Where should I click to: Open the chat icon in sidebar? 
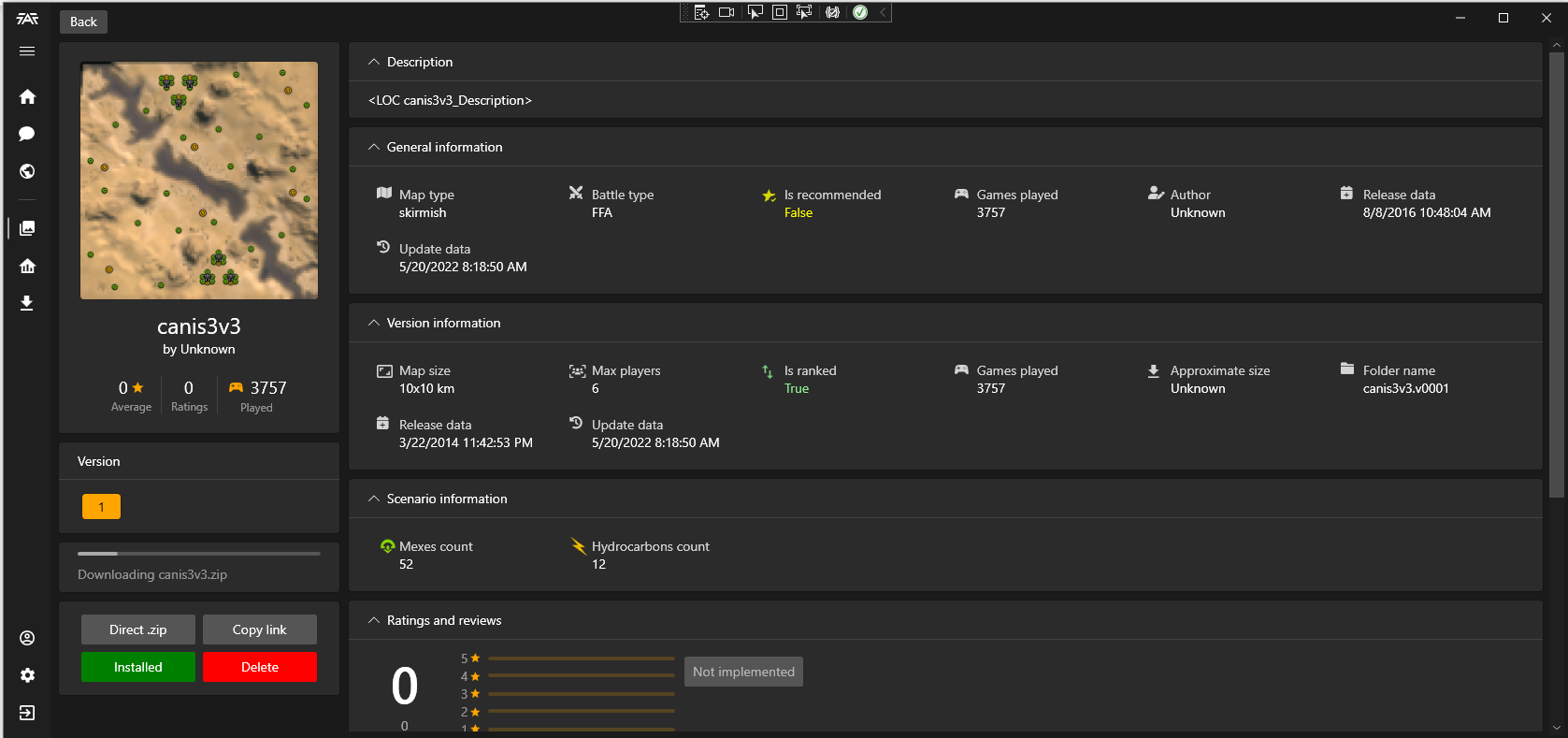(x=27, y=134)
